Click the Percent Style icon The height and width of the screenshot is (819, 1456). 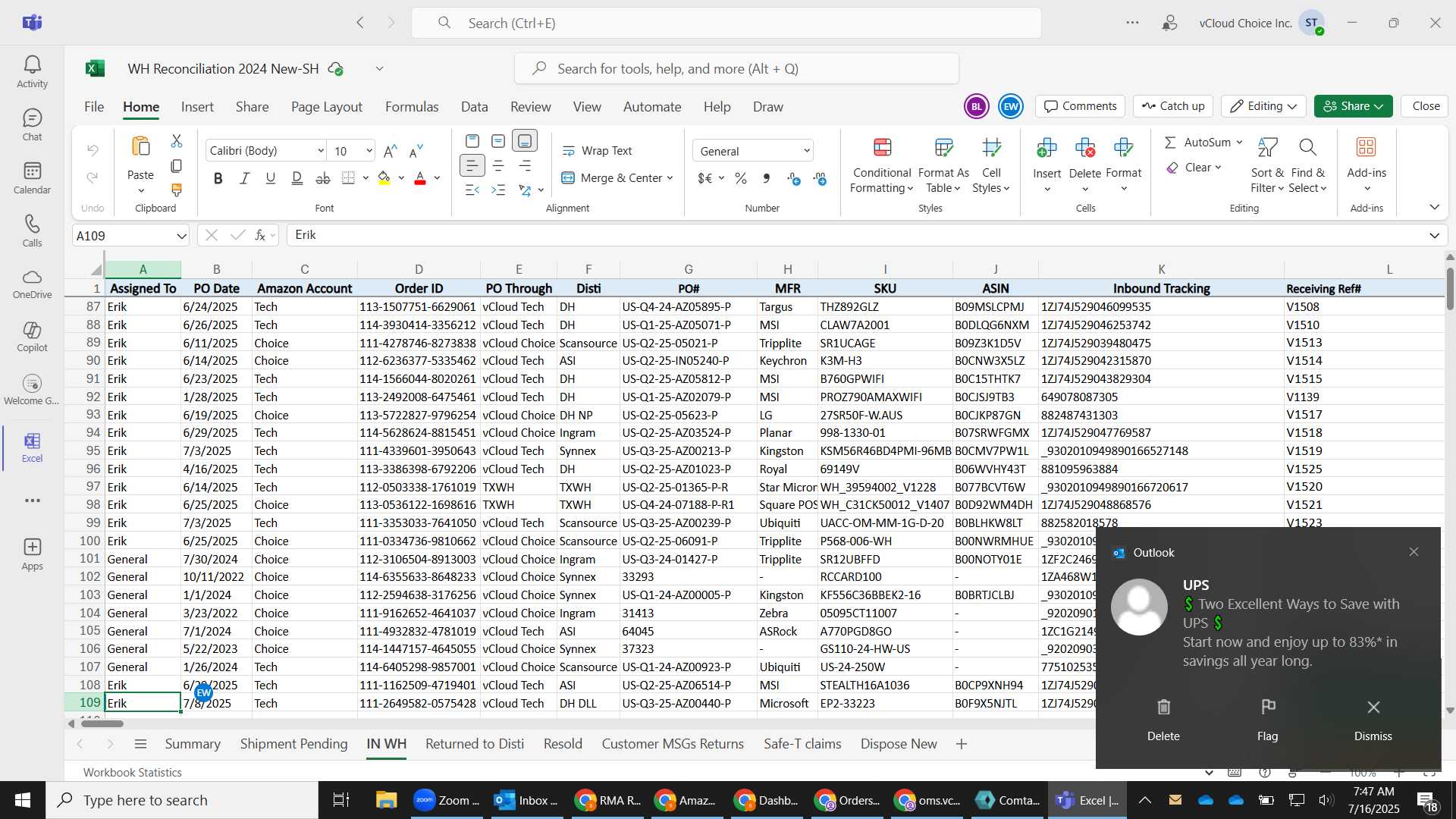pyautogui.click(x=741, y=178)
